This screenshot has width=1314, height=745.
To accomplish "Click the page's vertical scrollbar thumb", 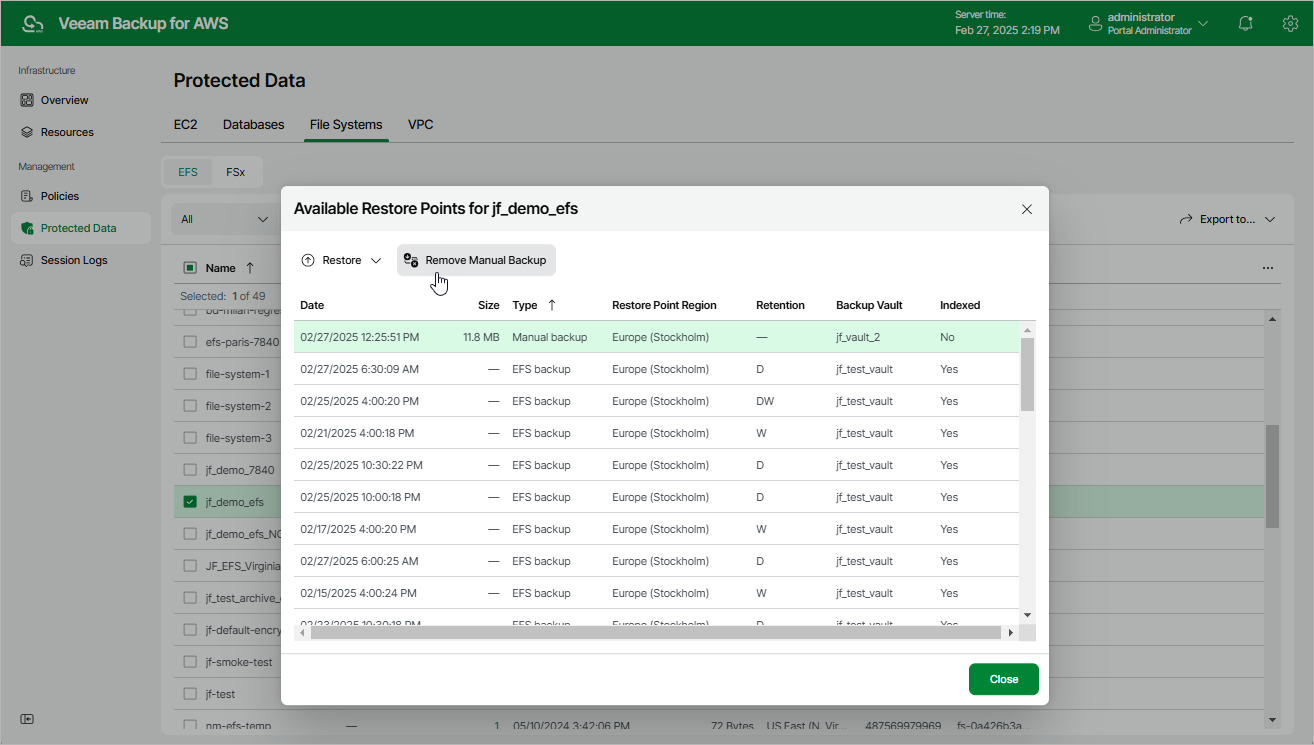I will click(x=1272, y=476).
